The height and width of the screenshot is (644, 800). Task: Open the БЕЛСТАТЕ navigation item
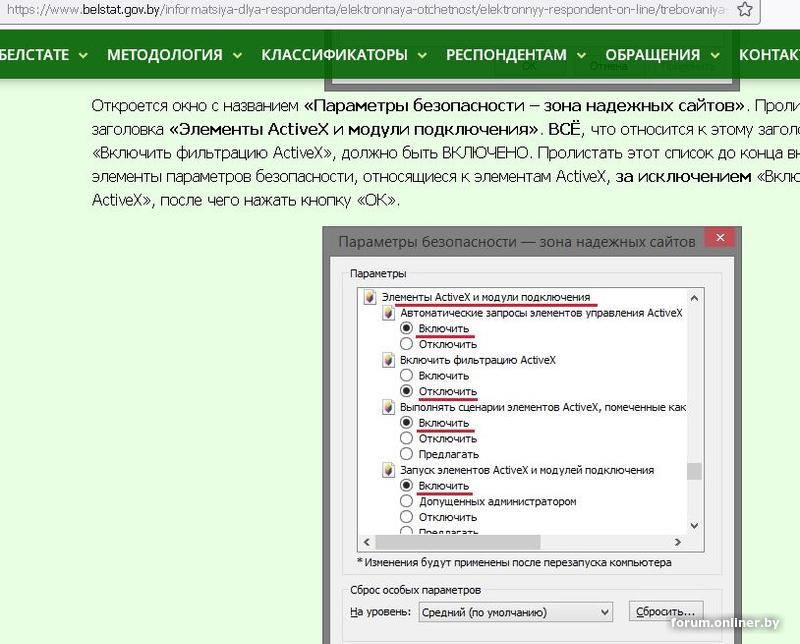[34, 55]
